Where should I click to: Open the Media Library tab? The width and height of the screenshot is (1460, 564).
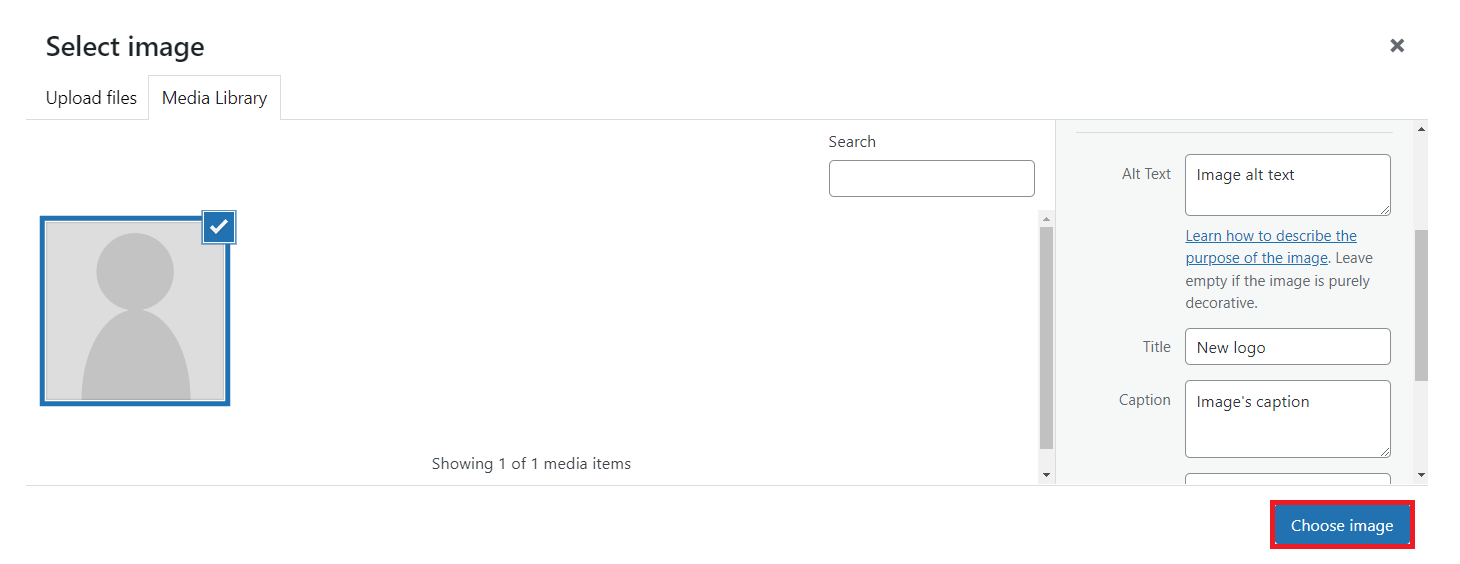[214, 98]
